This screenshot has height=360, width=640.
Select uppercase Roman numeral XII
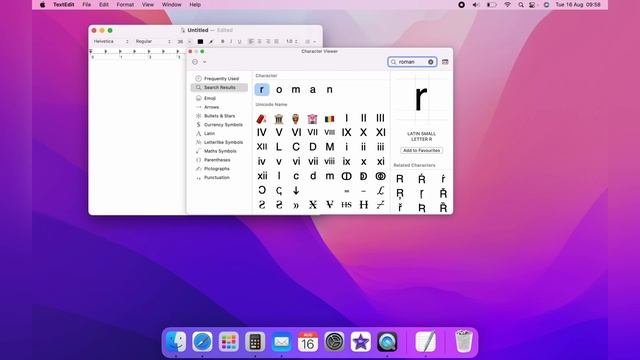pyautogui.click(x=262, y=147)
